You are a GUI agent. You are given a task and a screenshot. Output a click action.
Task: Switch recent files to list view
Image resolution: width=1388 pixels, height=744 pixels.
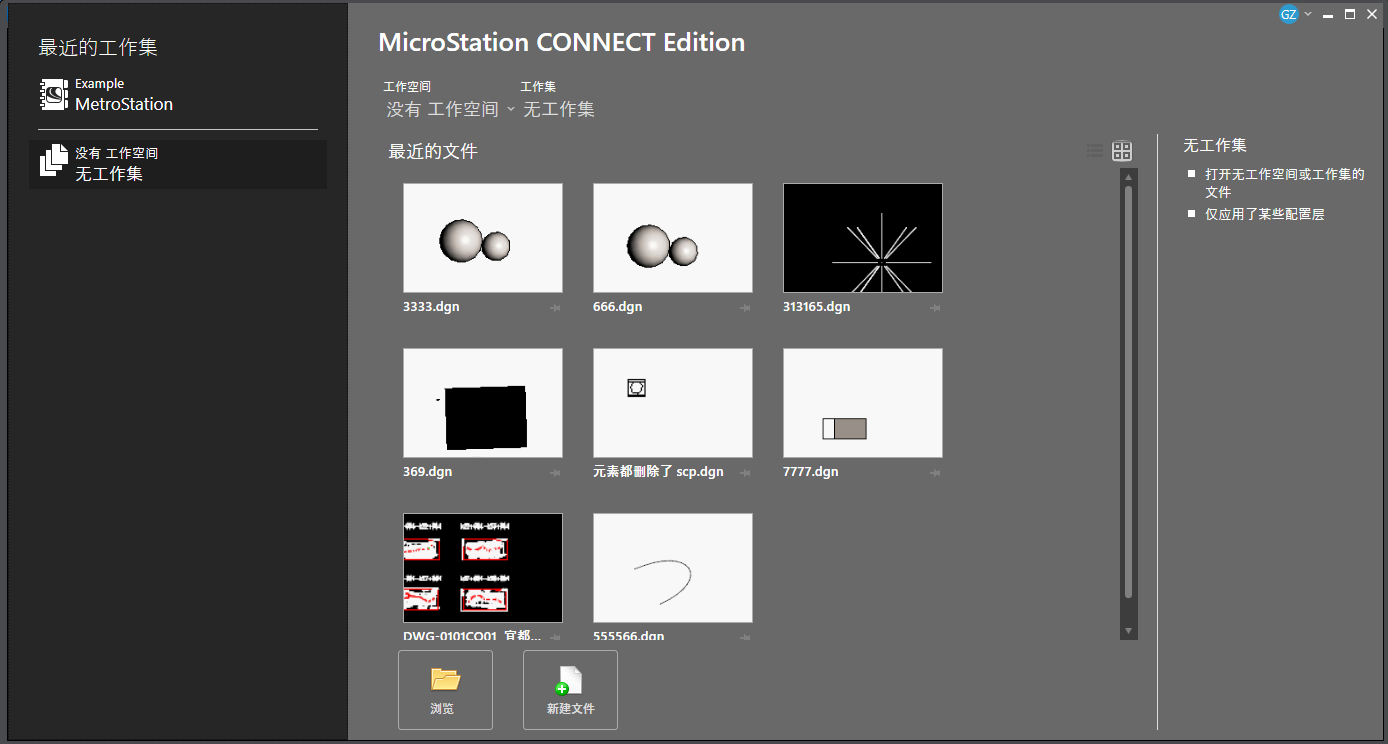pos(1095,151)
